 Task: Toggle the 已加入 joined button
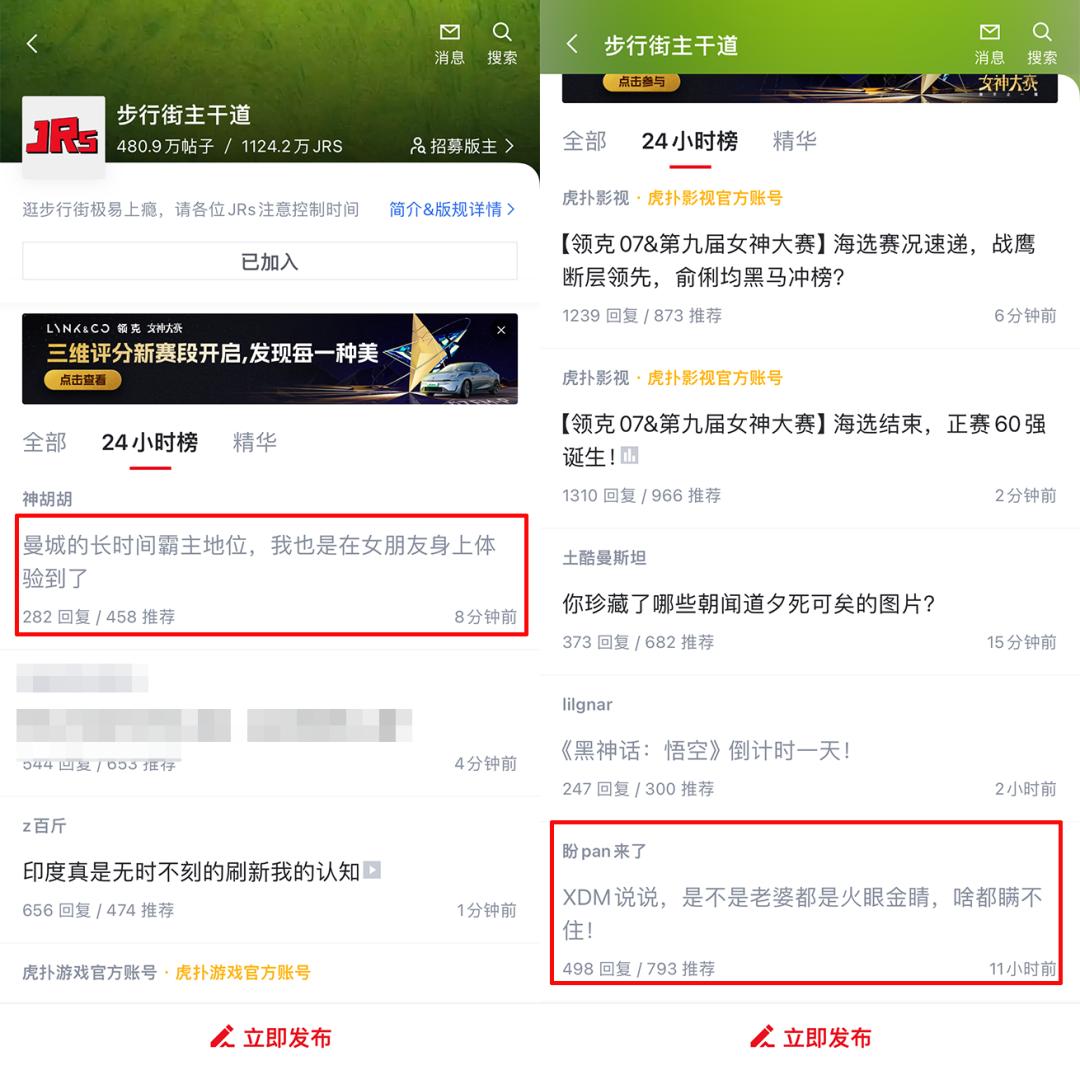tap(269, 261)
